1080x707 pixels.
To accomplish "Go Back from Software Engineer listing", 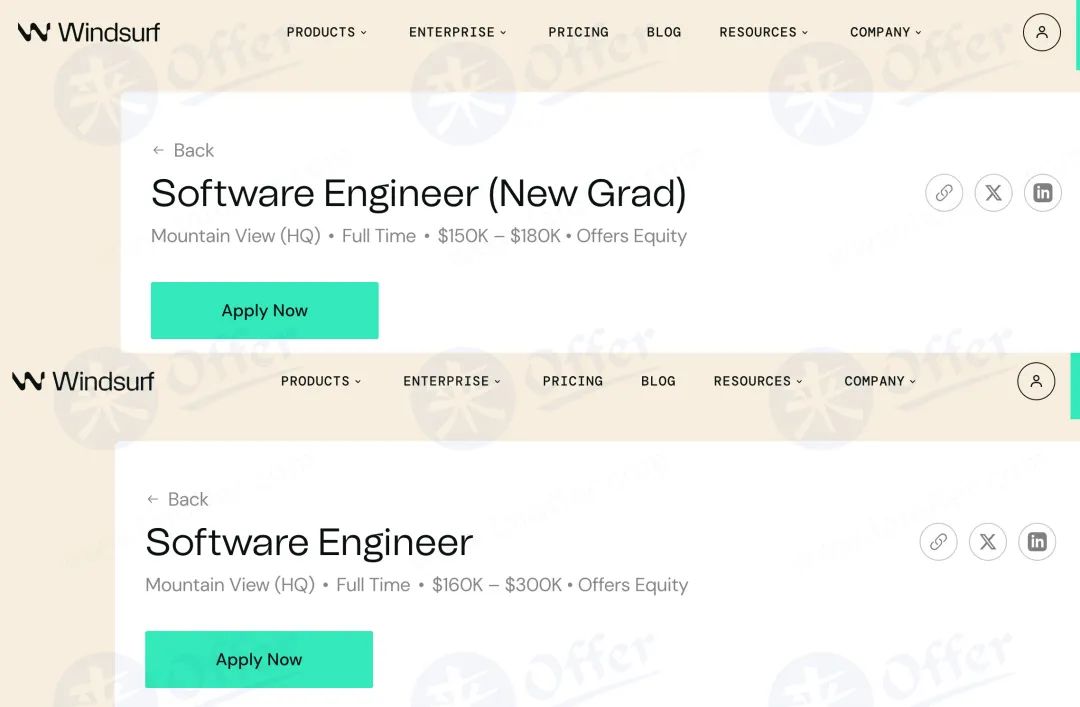I will click(178, 499).
